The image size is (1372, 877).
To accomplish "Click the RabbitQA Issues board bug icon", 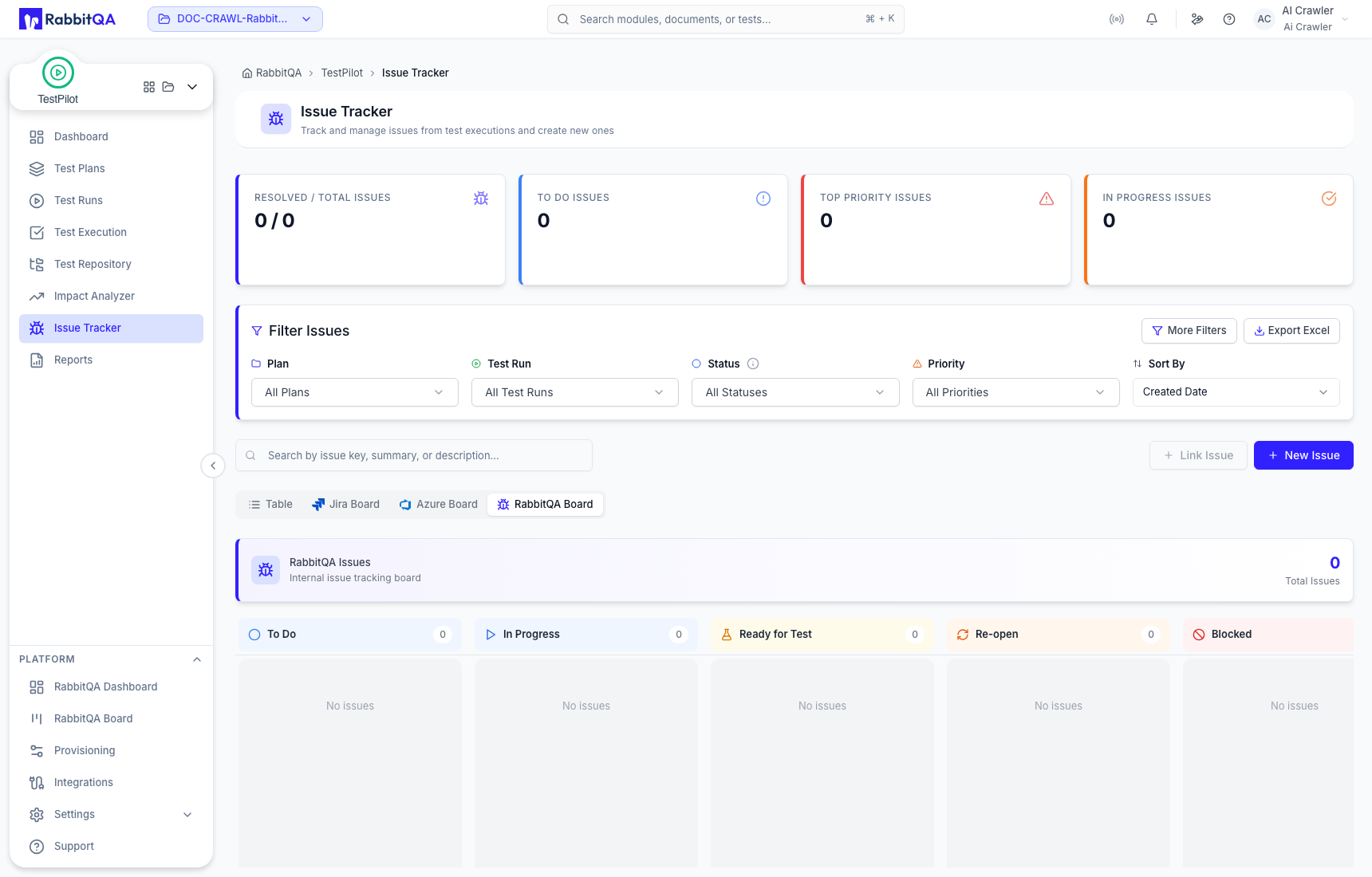I will pos(266,570).
